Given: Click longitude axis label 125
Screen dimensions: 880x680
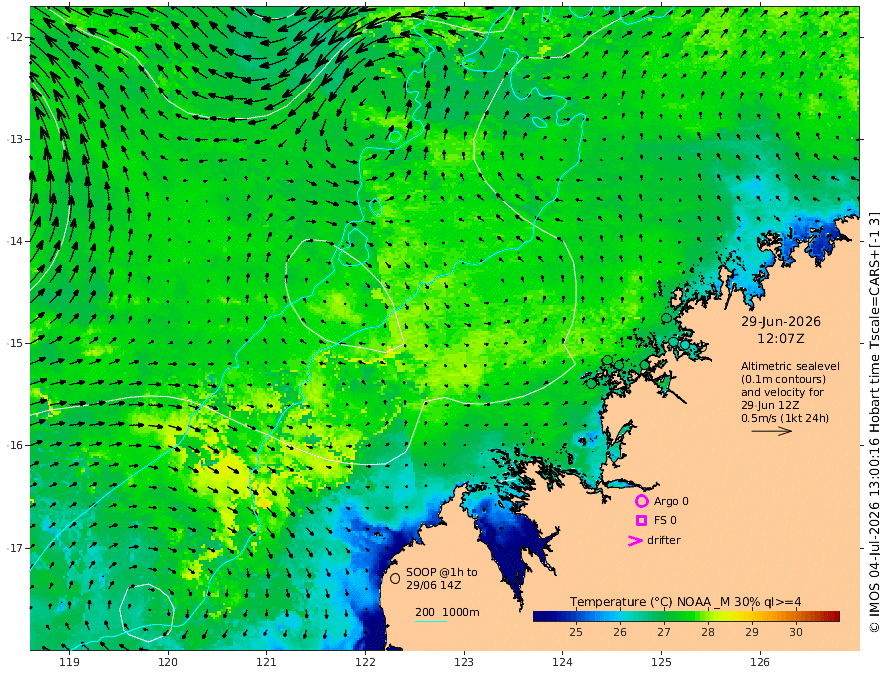Looking at the screenshot, I should (x=662, y=663).
